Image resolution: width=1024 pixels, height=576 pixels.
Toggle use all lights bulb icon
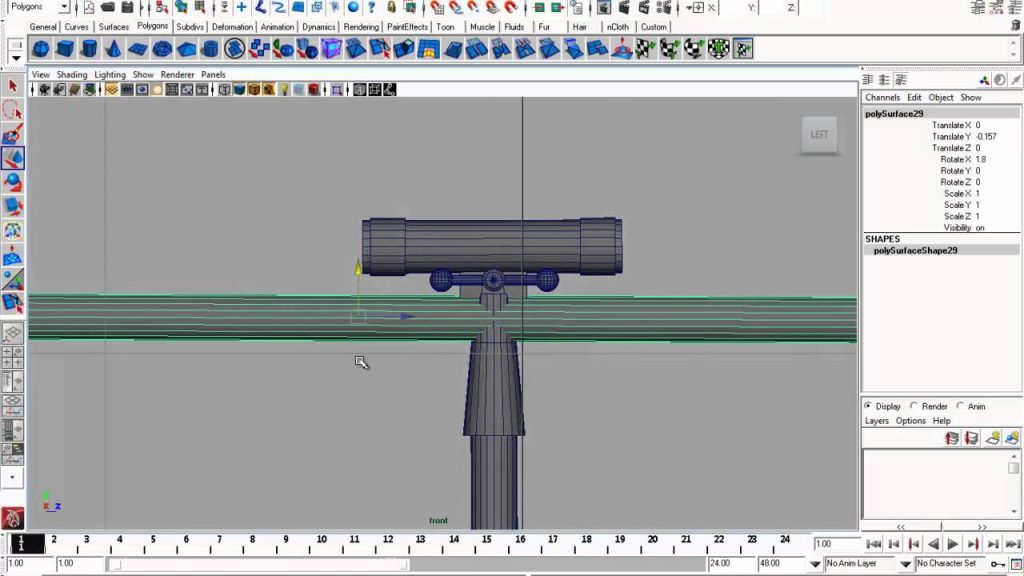tap(284, 89)
